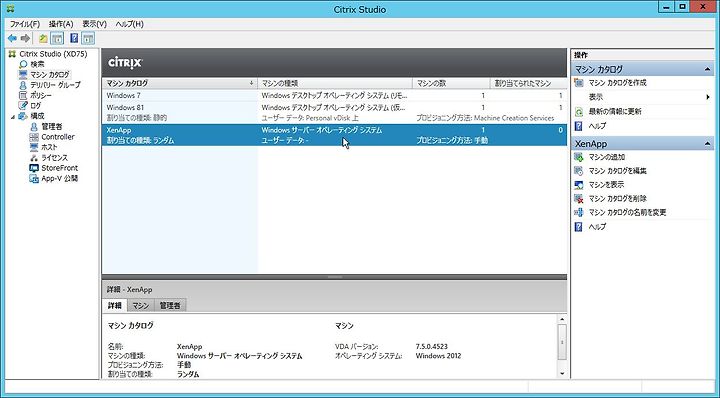Sort by マシンの数 column header
The image size is (720, 398).
(x=451, y=83)
